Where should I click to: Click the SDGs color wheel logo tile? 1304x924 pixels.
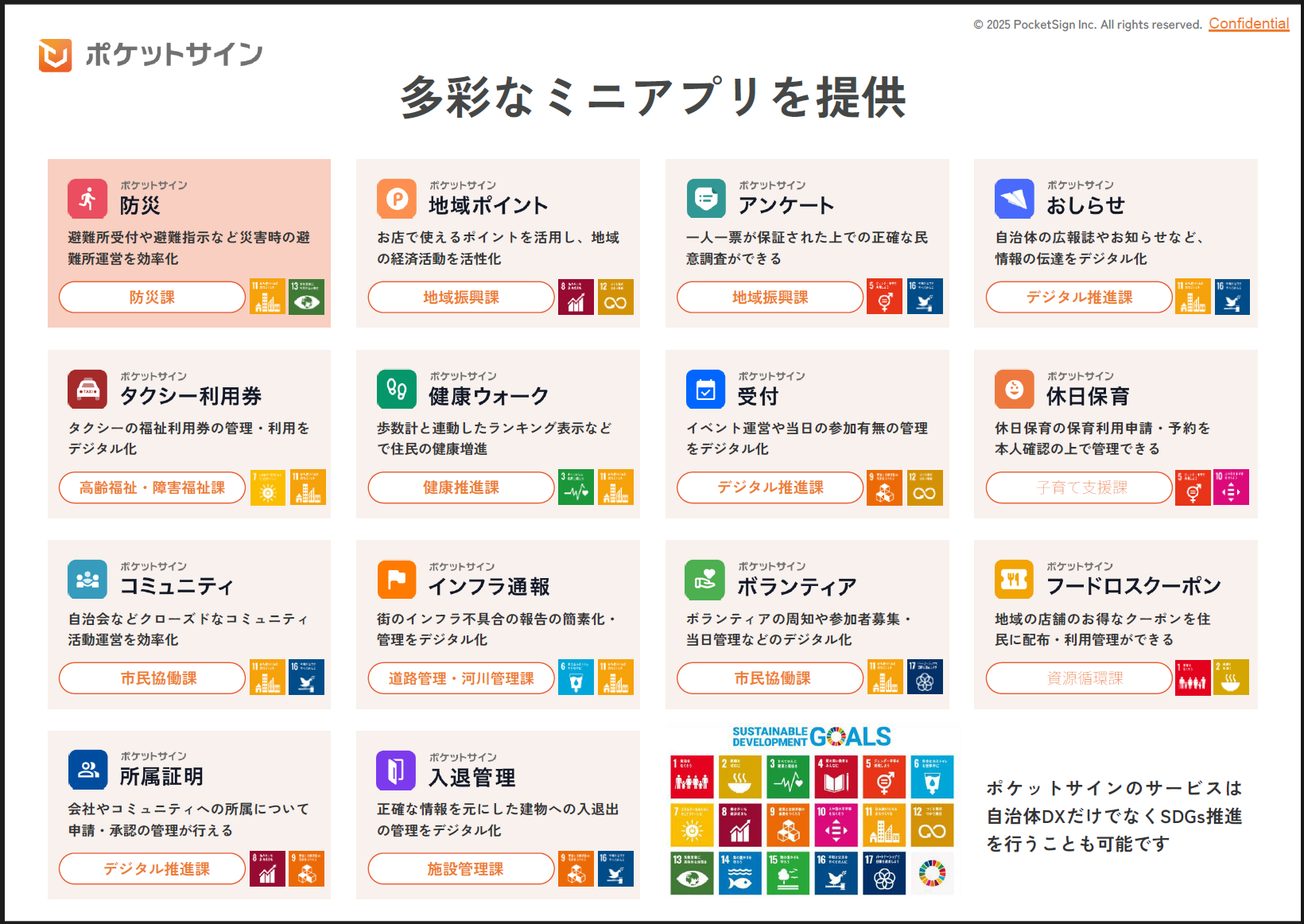932,873
